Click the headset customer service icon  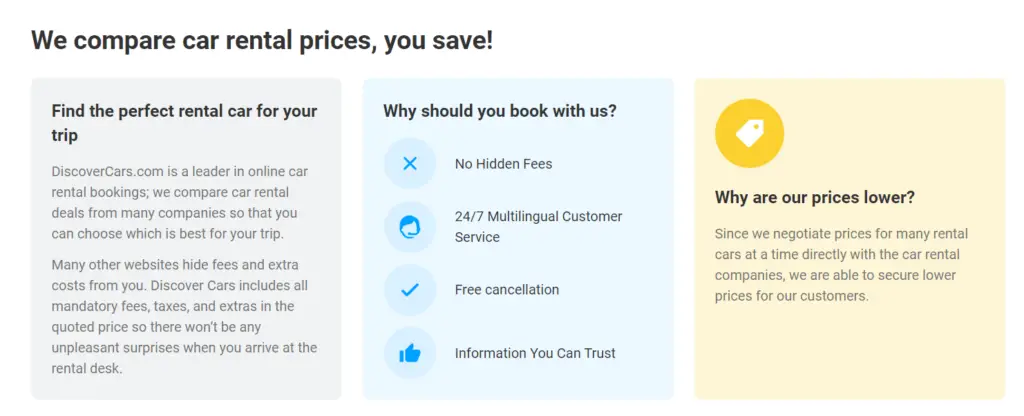pos(409,227)
